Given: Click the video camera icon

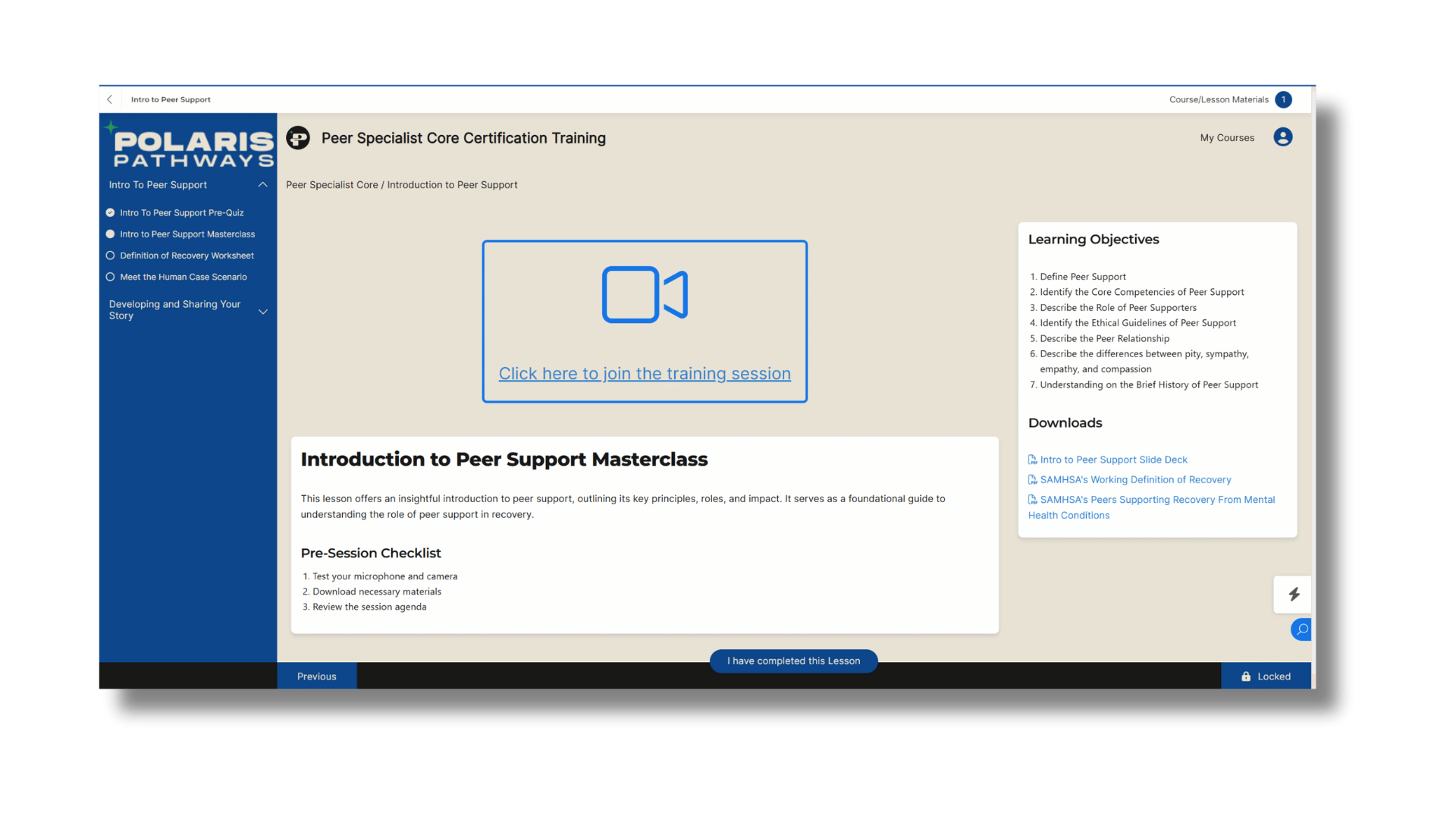Looking at the screenshot, I should pos(645,294).
